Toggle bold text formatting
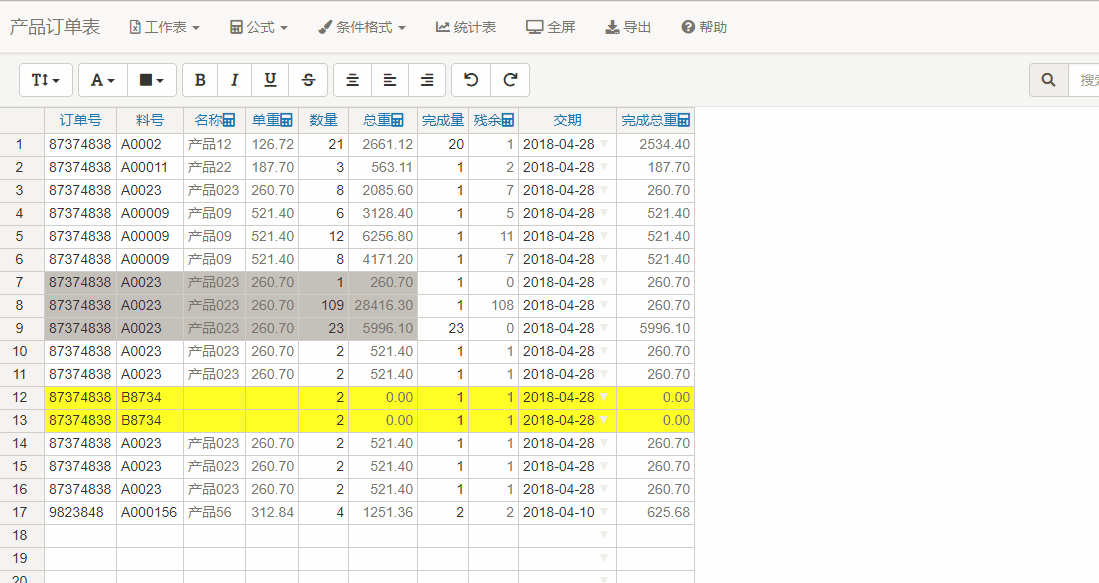Image resolution: width=1099 pixels, height=583 pixels. point(200,80)
